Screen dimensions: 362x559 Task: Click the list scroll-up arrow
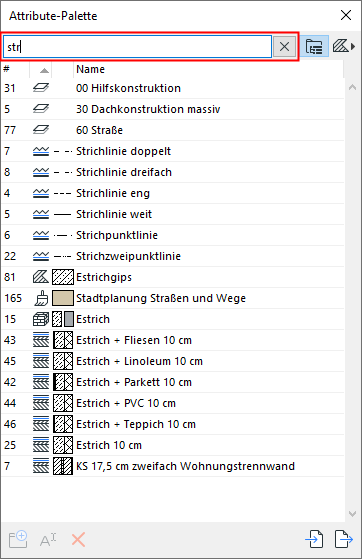click(352, 87)
